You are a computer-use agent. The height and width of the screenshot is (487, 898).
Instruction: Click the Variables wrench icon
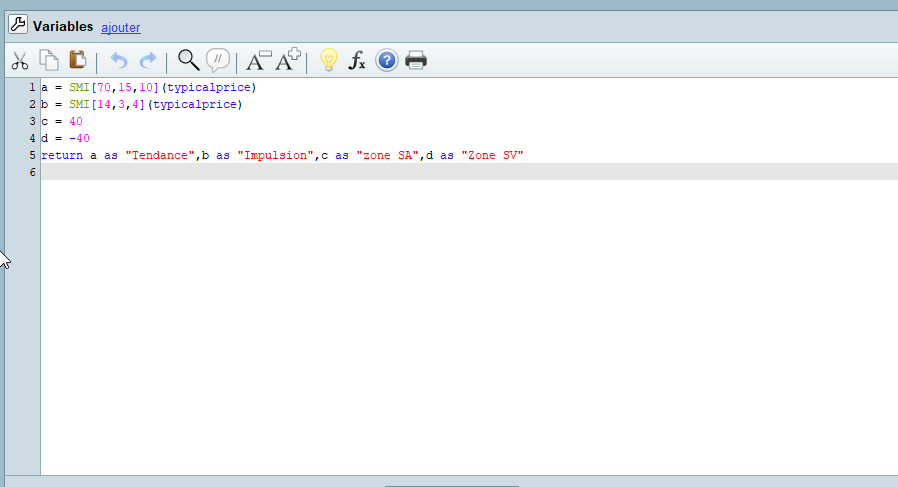[18, 24]
